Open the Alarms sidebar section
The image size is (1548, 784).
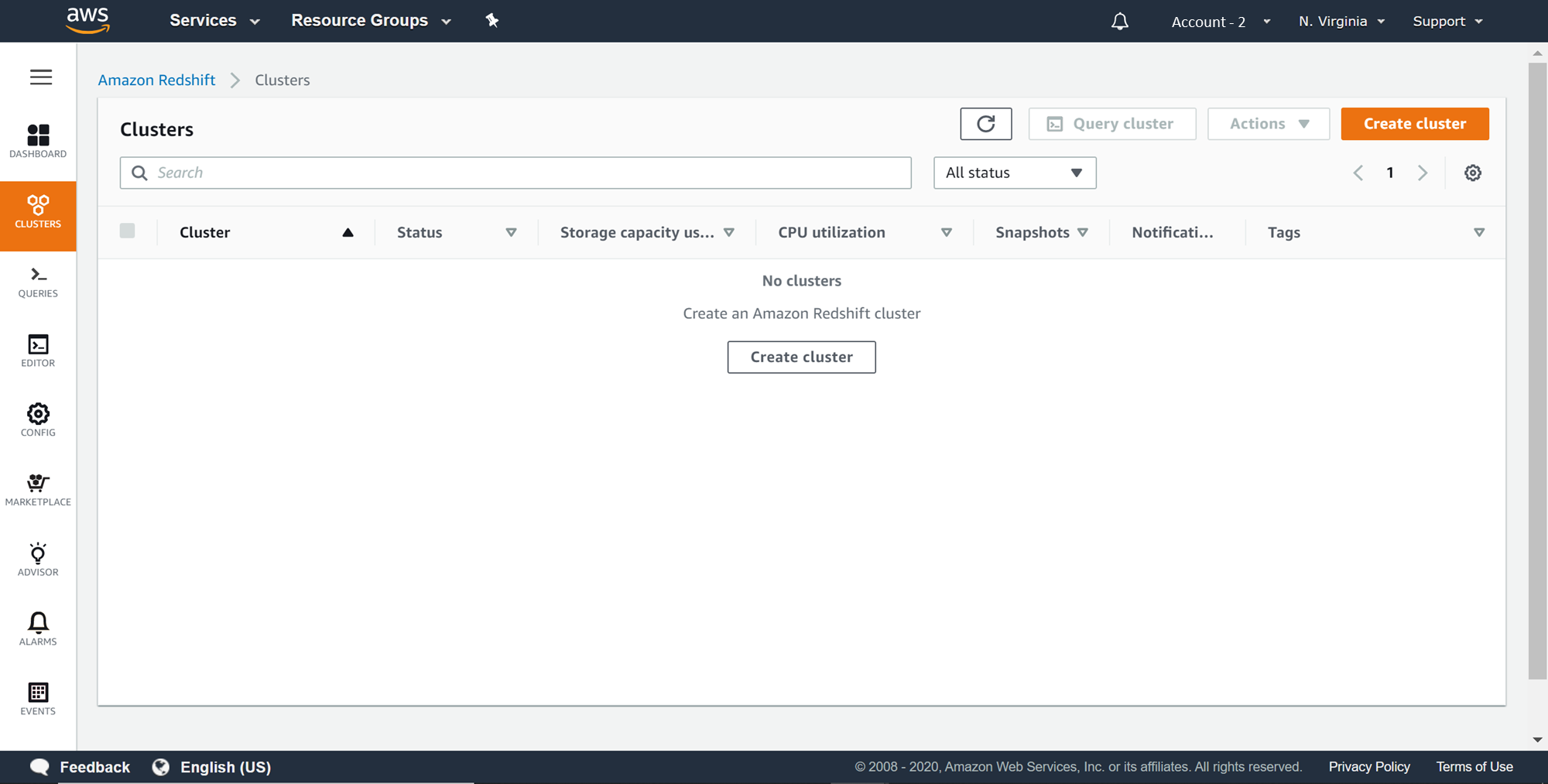tap(38, 629)
